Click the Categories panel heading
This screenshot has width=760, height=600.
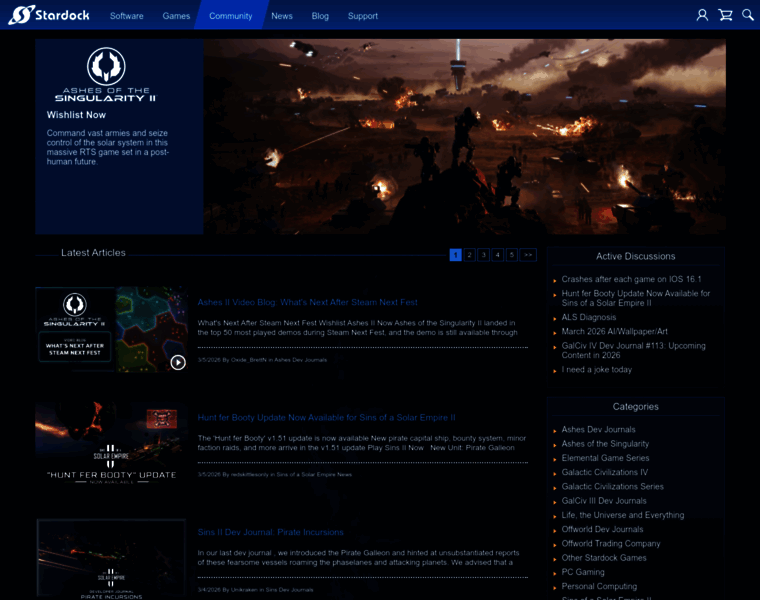pyautogui.click(x=635, y=407)
